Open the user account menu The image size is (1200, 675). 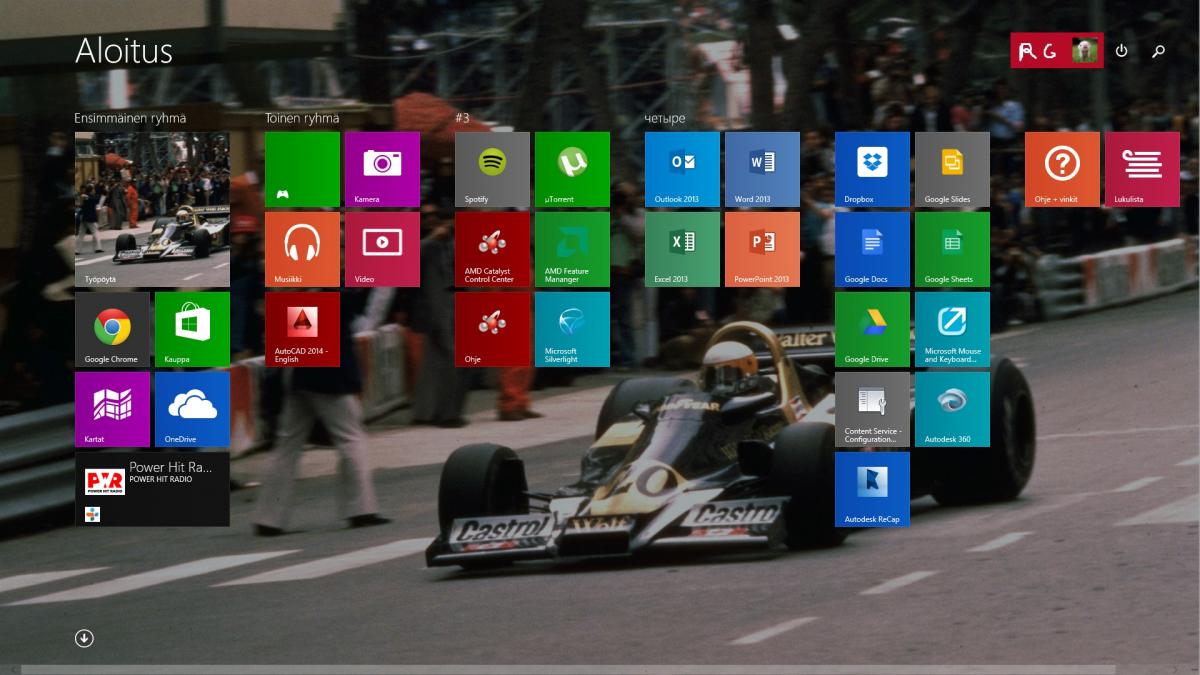[1056, 51]
